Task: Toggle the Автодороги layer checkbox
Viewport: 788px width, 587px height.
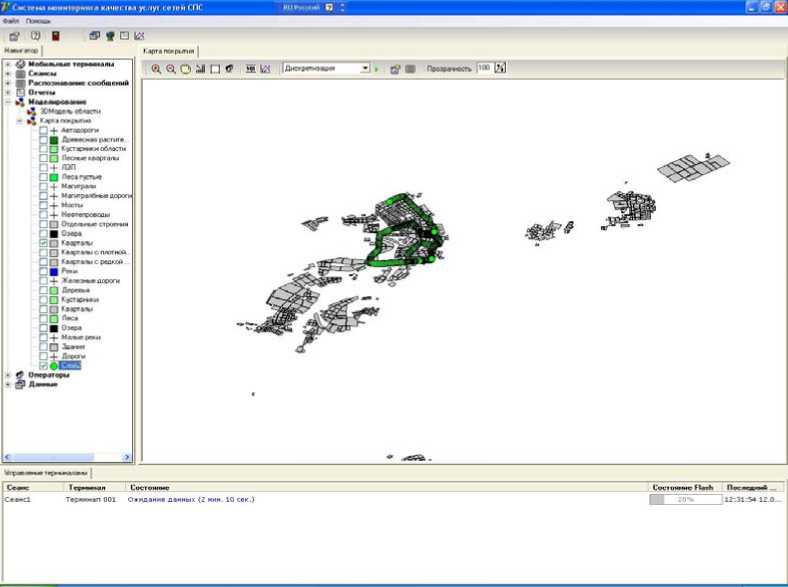Action: (x=44, y=130)
